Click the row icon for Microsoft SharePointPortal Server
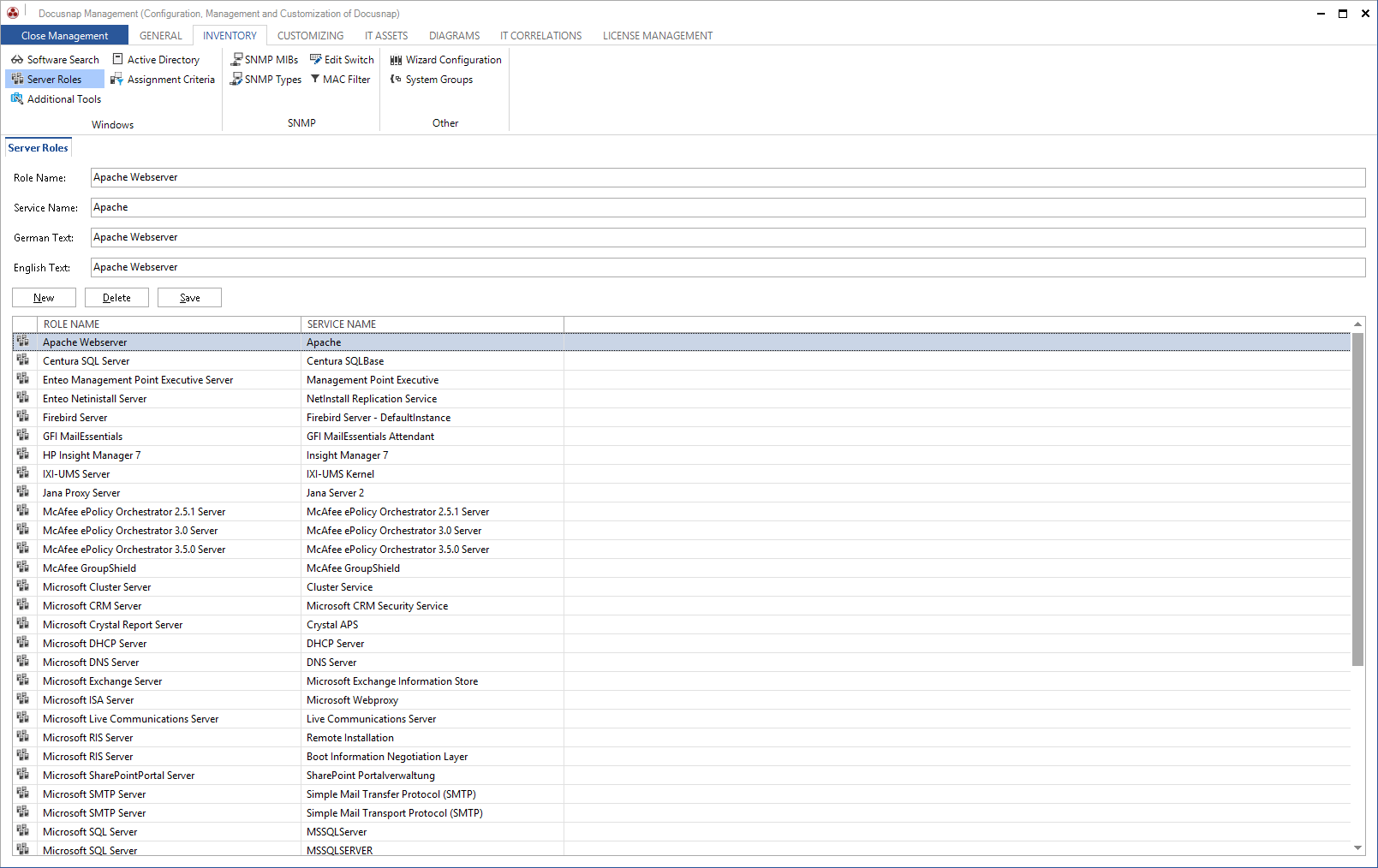This screenshot has height=868, width=1378. (x=23, y=775)
